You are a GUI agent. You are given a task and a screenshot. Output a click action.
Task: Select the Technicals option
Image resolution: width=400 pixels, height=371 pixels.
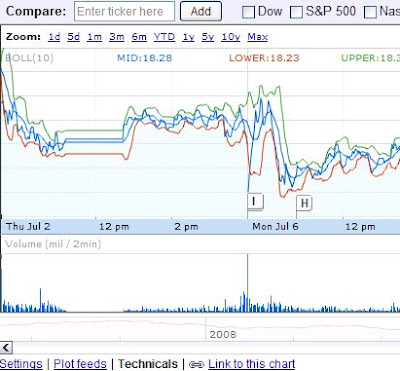(x=148, y=364)
